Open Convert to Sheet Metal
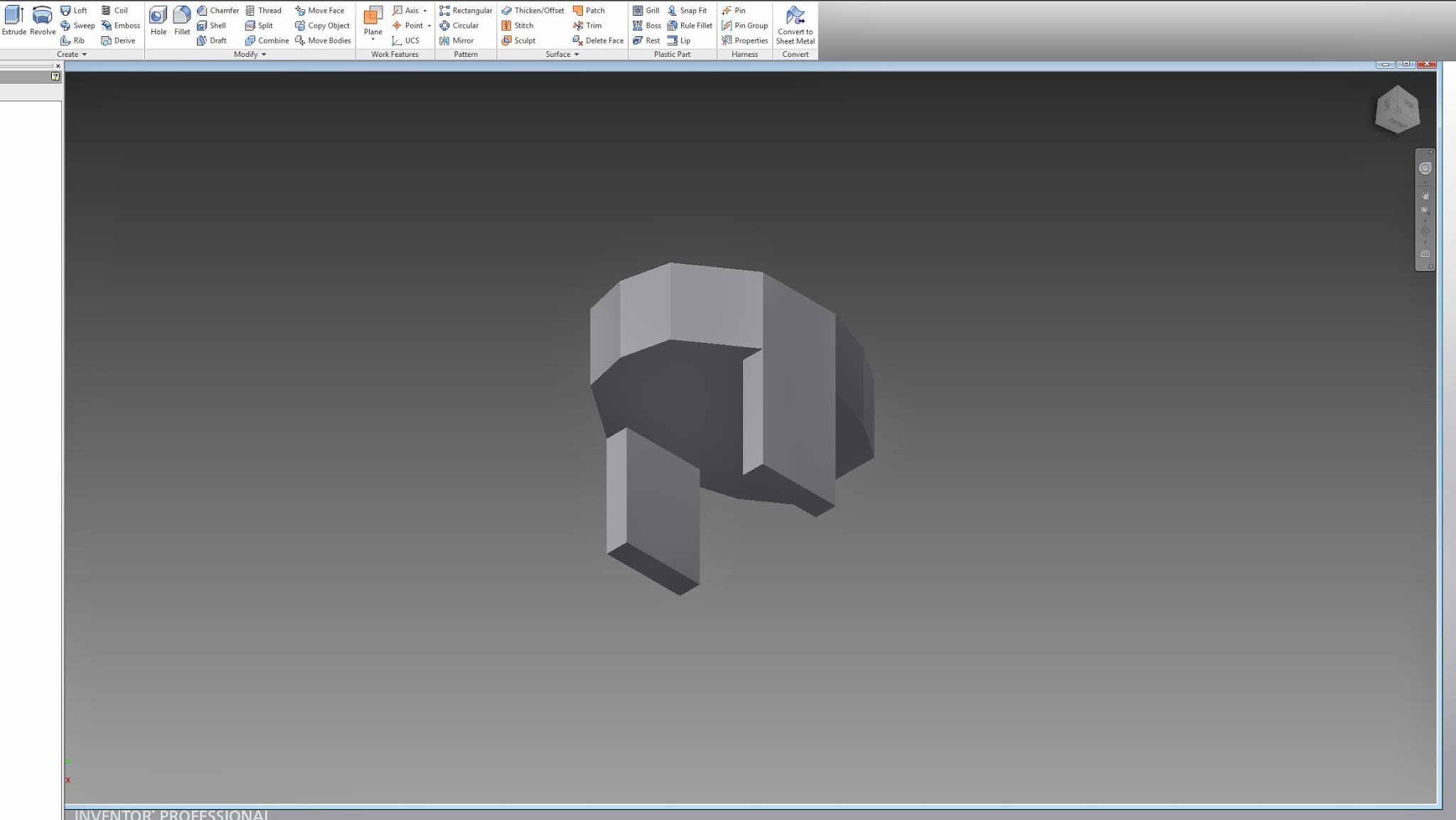Screen dimensions: 1456x820 point(794,25)
